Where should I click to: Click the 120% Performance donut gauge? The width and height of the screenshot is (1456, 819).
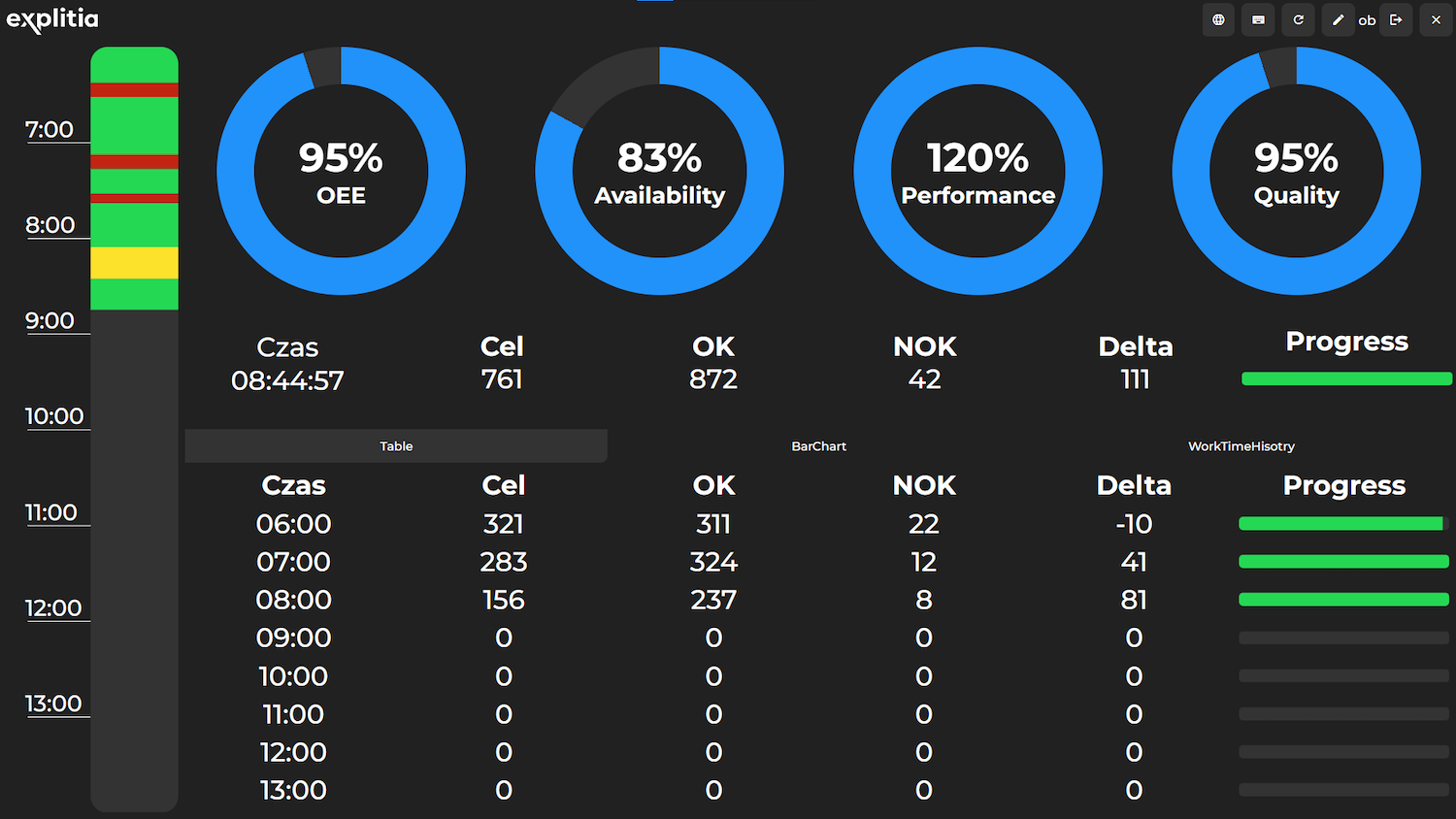point(977,171)
